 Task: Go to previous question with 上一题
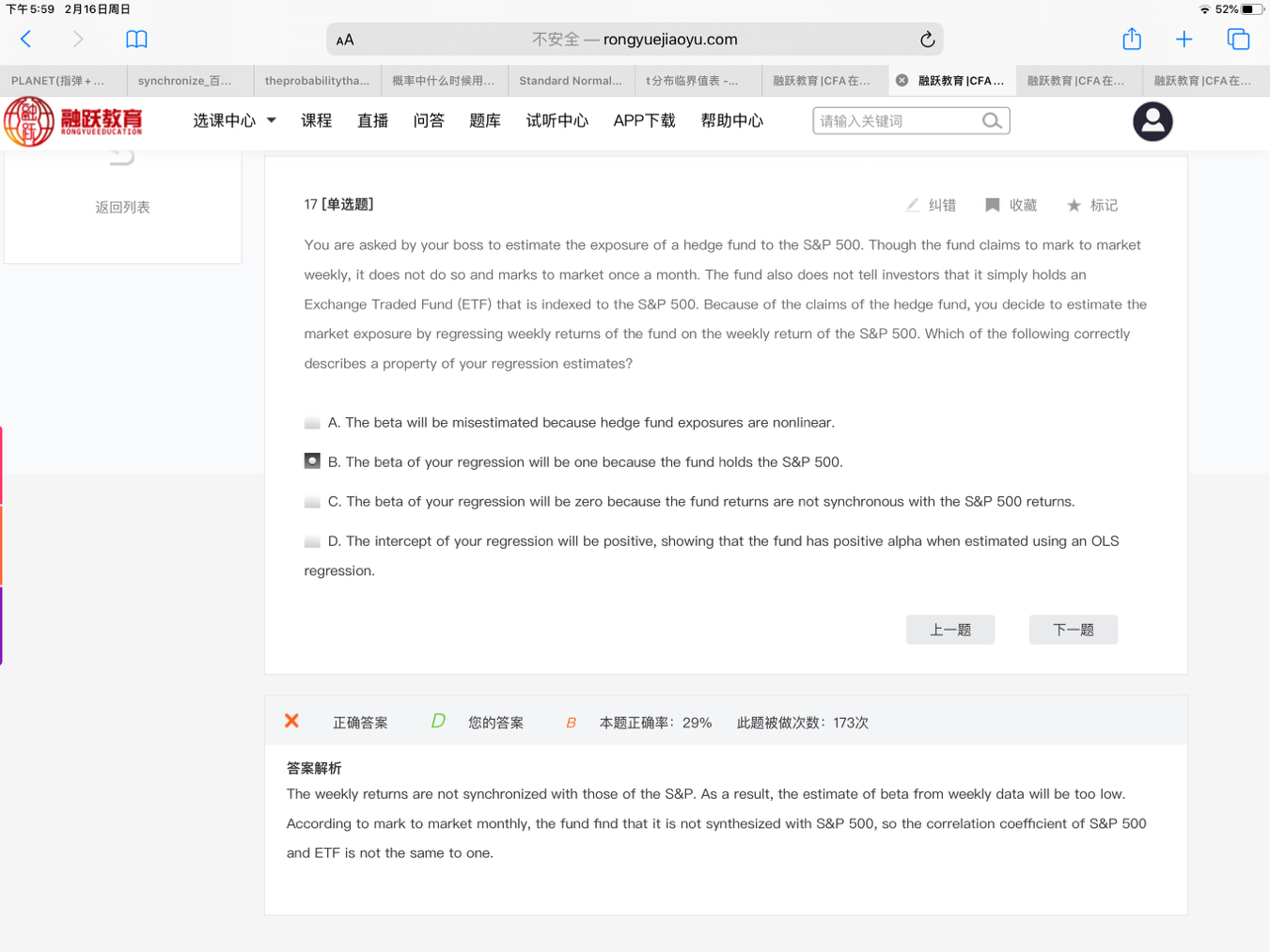tap(949, 630)
